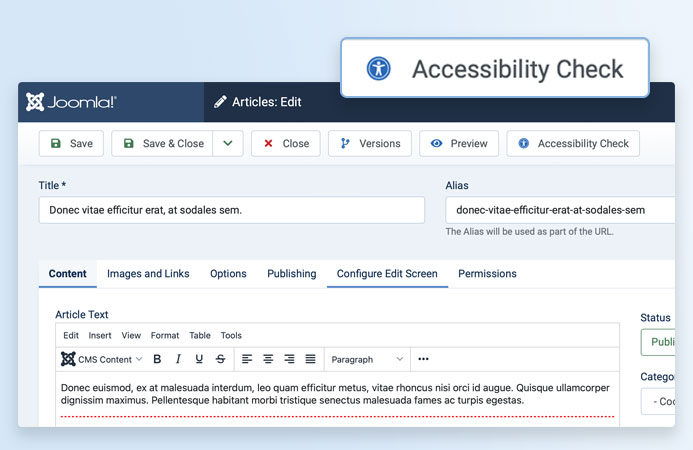Center align the text
Screen dimensions: 693x450
(x=268, y=359)
